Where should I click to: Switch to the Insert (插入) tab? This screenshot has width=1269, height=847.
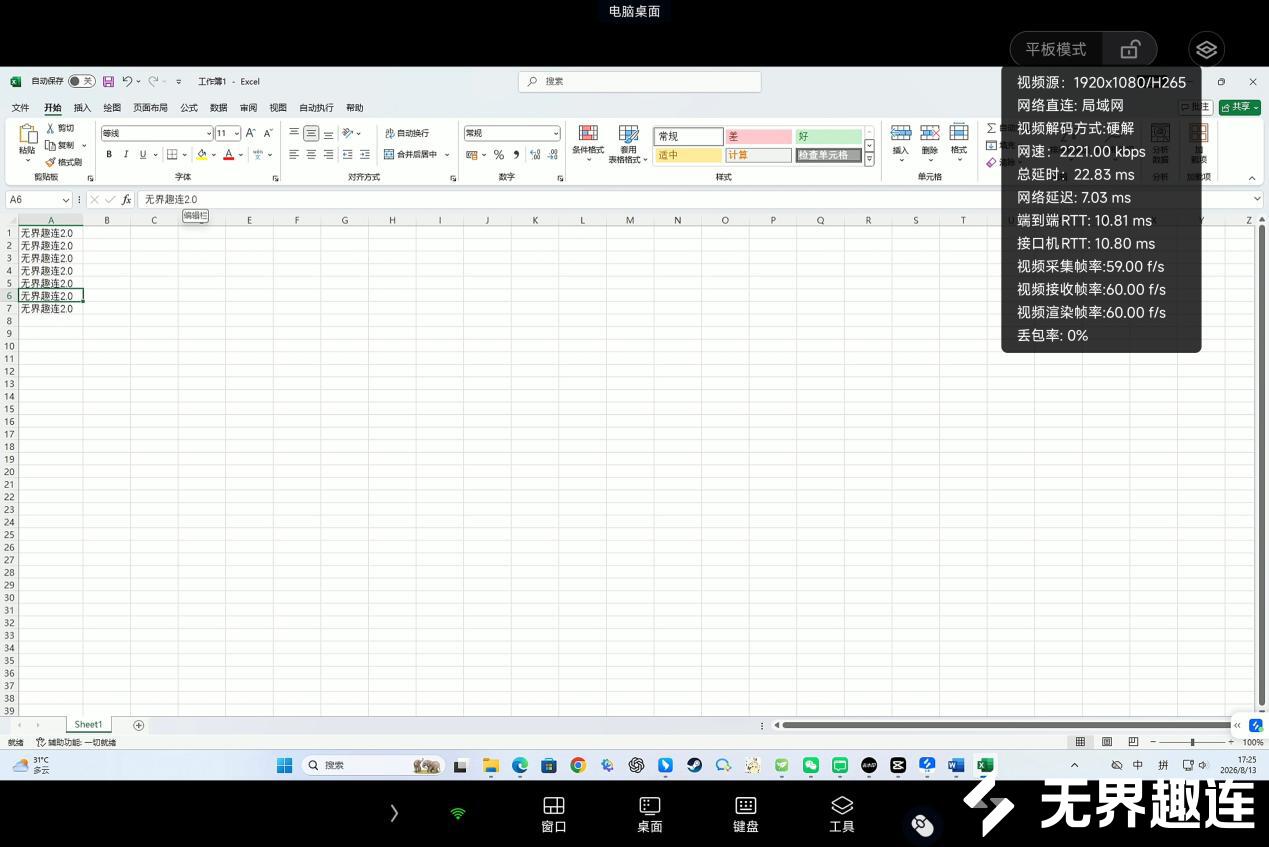[x=82, y=108]
